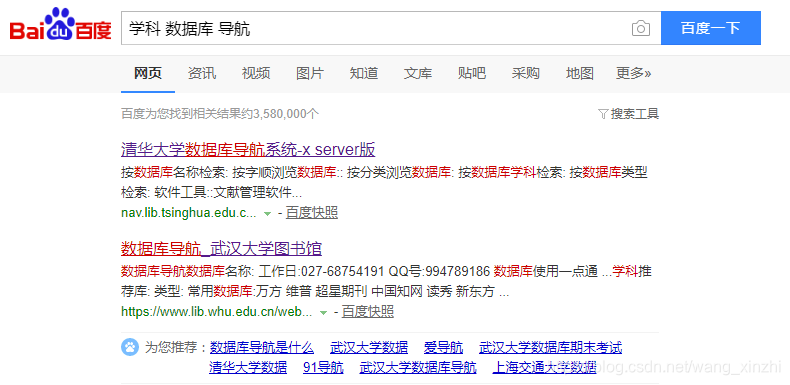Click the 搜索工具 filter icon

[603, 114]
